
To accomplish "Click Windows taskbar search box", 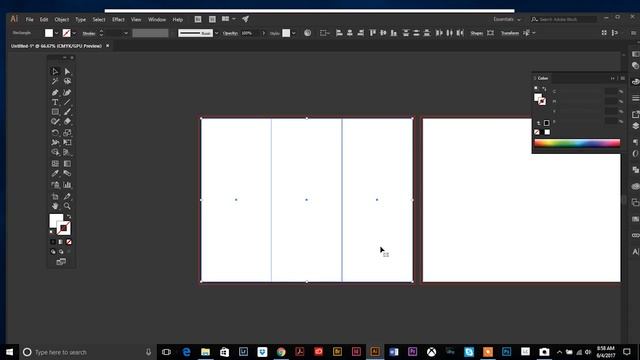I will coord(87,352).
